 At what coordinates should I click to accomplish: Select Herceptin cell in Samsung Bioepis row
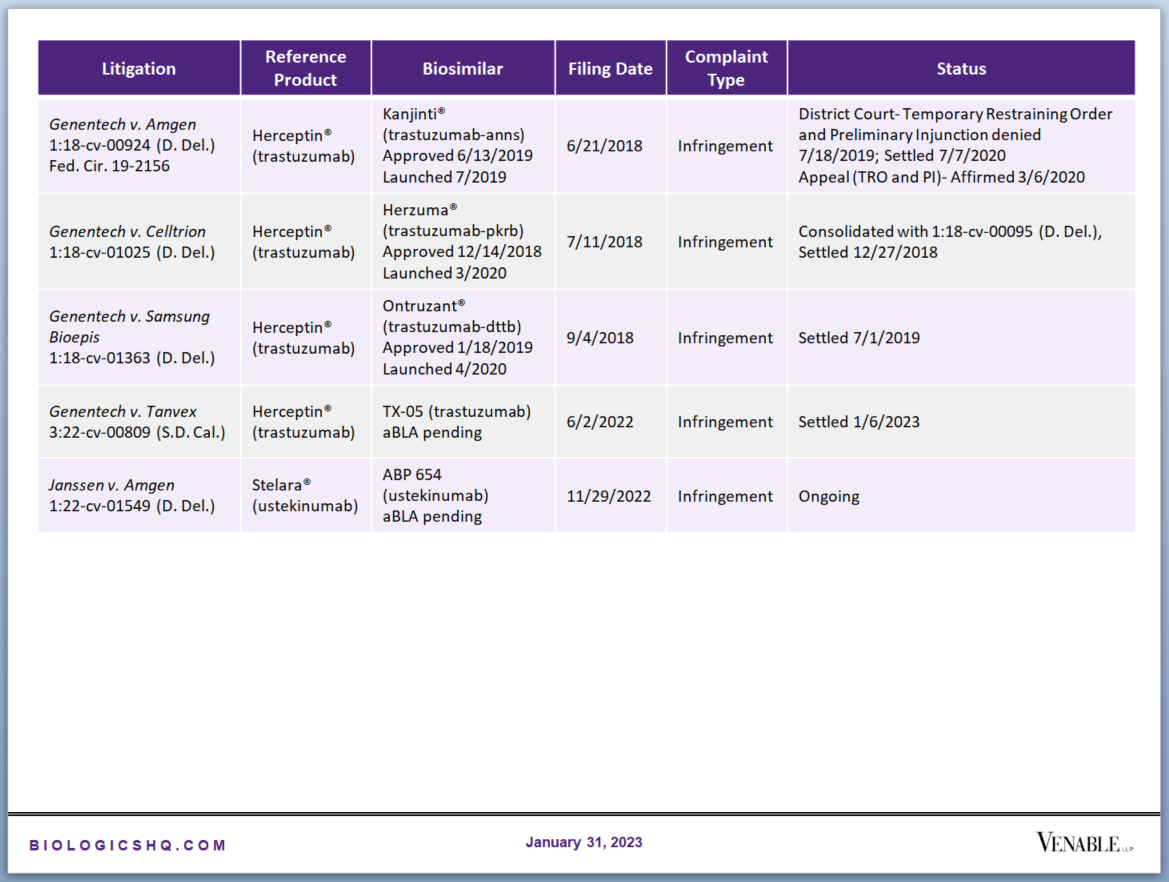click(x=306, y=337)
